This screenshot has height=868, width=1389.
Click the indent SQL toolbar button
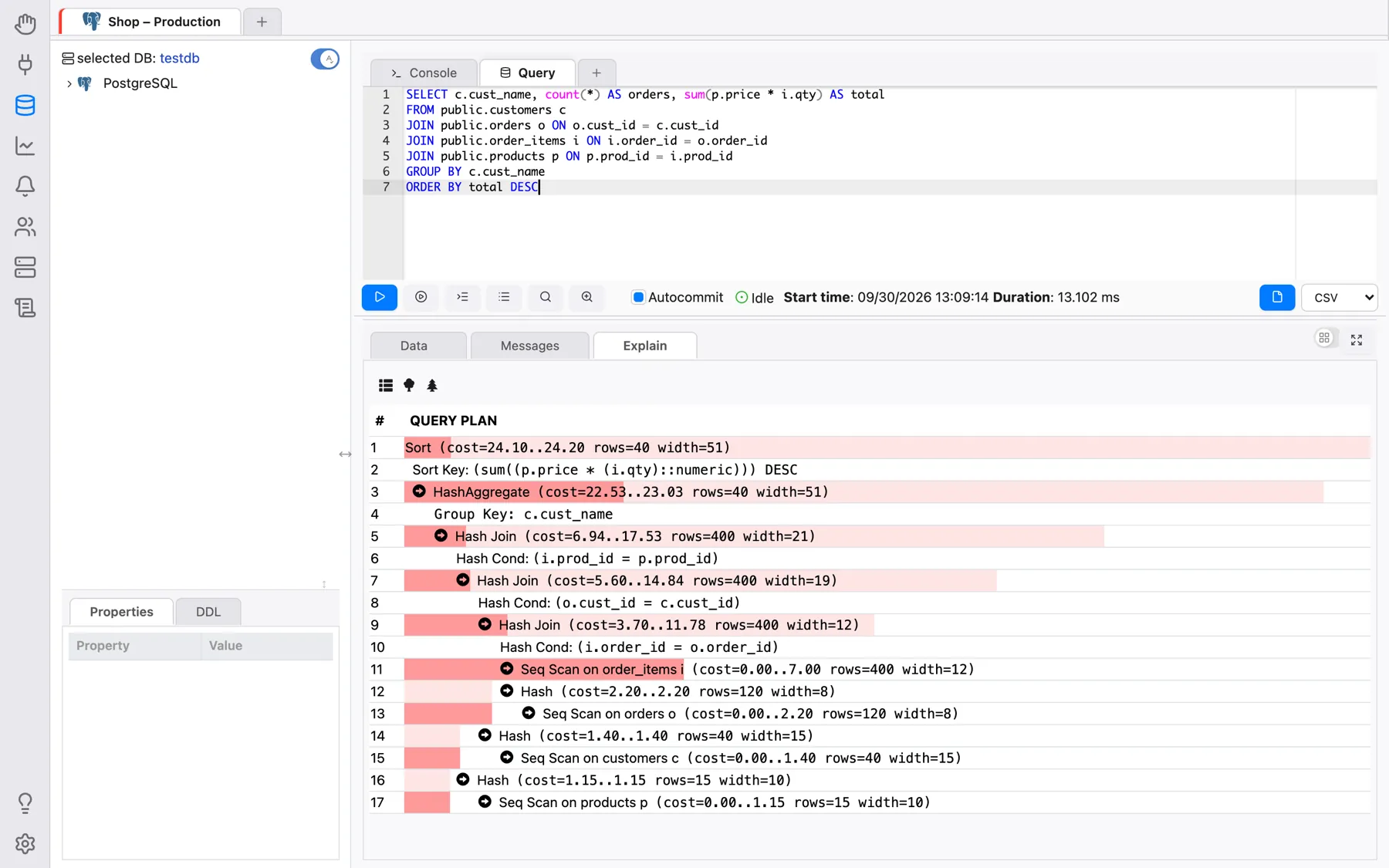(x=463, y=297)
